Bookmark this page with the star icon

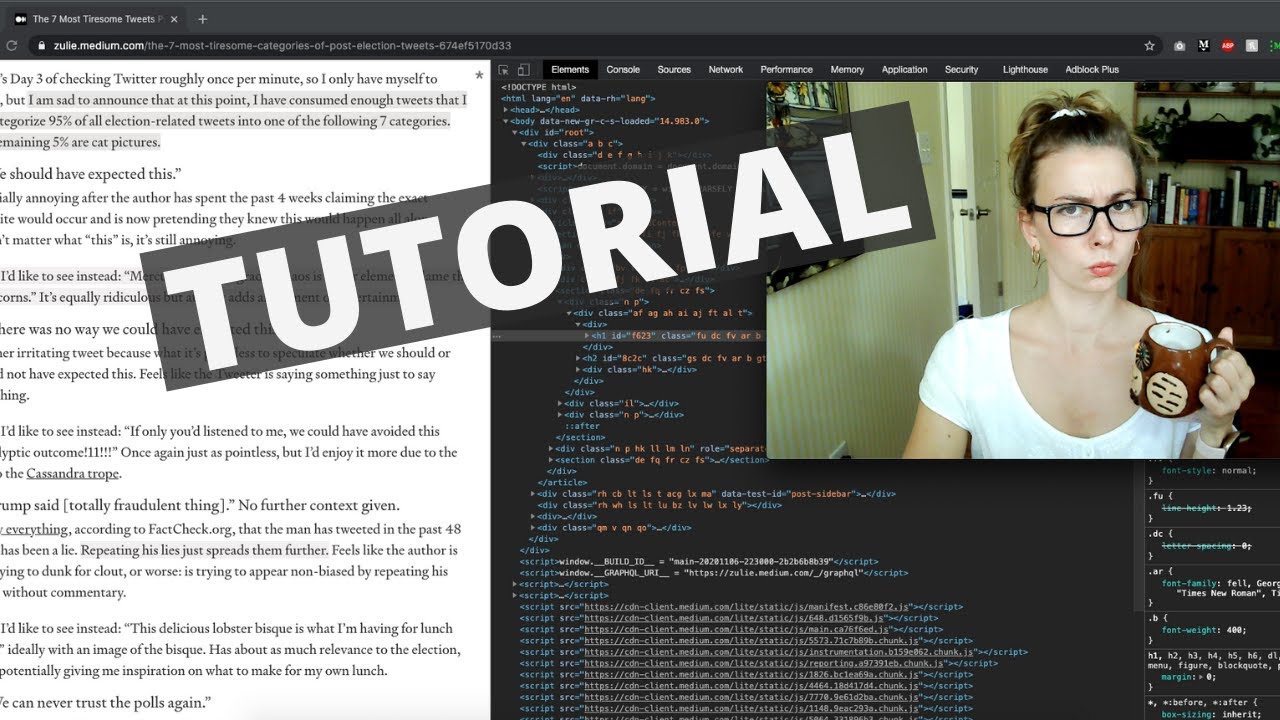(1150, 46)
